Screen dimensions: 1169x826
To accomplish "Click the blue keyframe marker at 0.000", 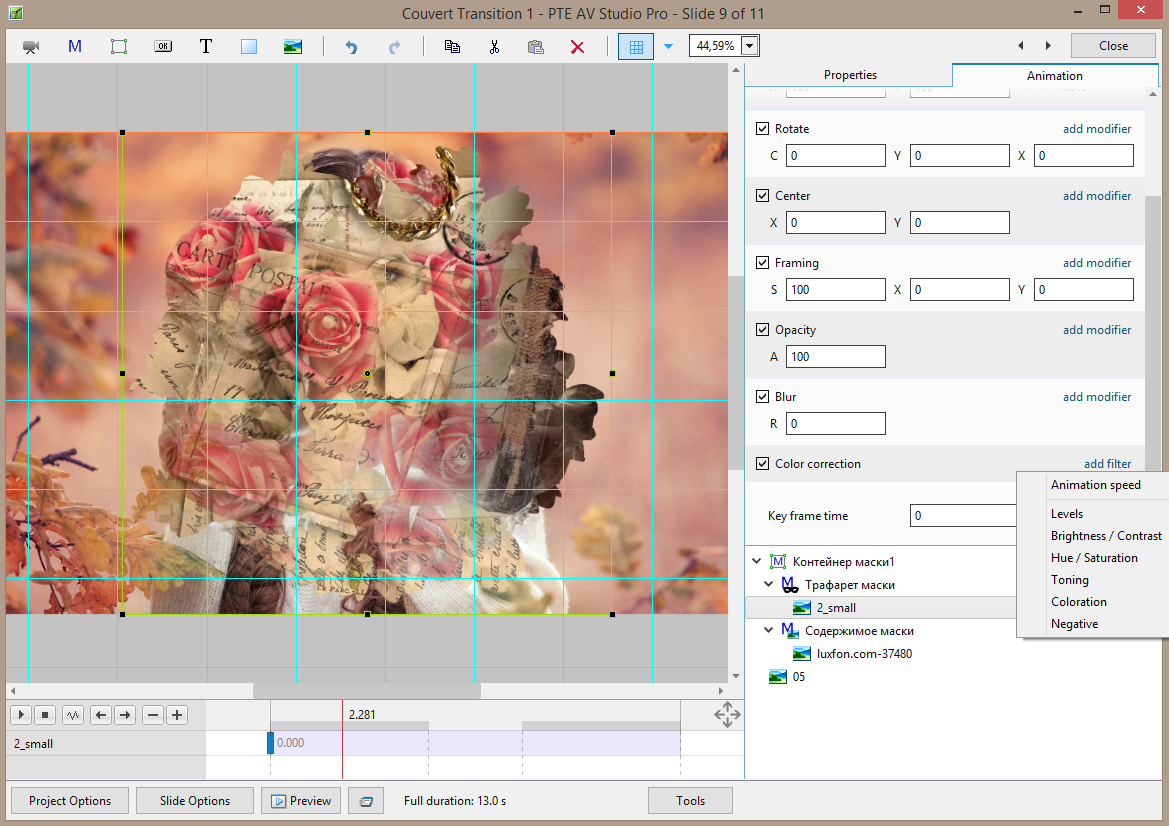I will (x=270, y=743).
